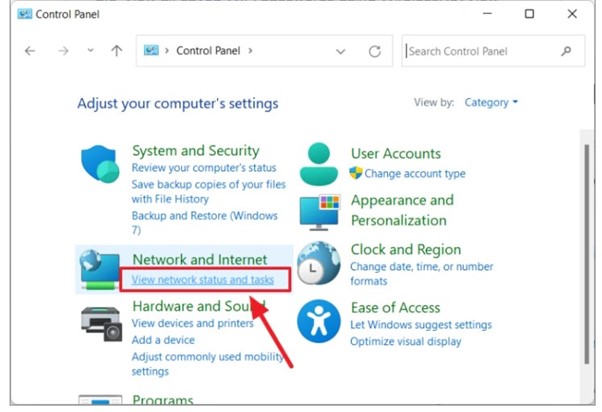Expand the address bar history dropdown
Viewport: 602px width, 412px height.
tap(341, 51)
